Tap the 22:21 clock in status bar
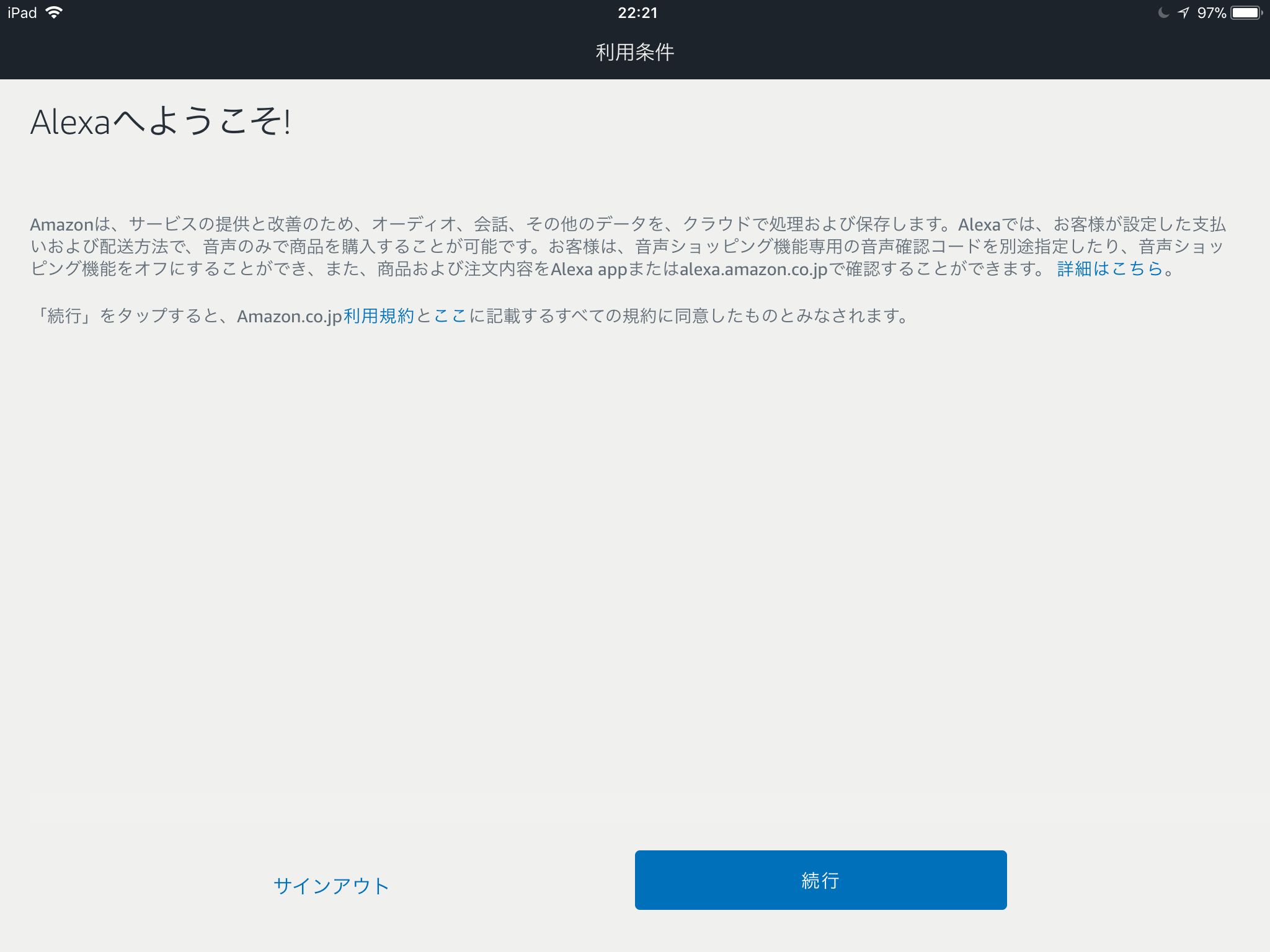1270x952 pixels. [x=637, y=13]
